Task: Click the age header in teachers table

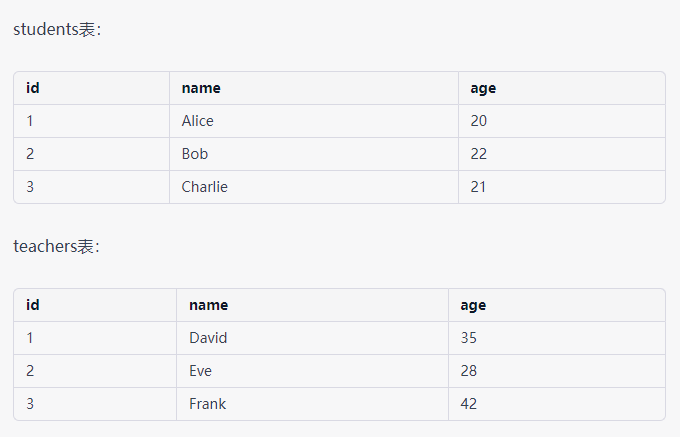Action: coord(473,305)
